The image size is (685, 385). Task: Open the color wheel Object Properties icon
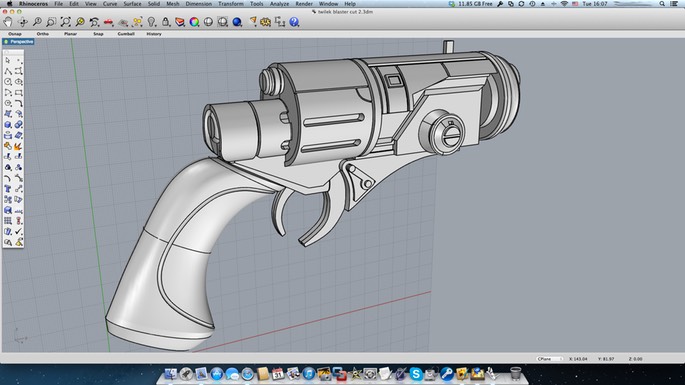tap(194, 22)
